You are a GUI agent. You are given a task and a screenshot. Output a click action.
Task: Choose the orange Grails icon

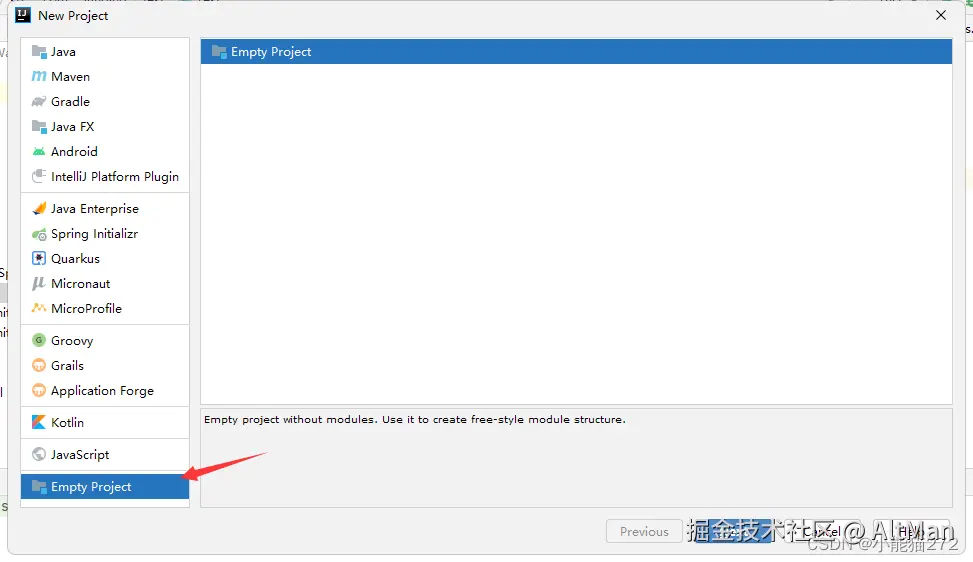click(x=39, y=365)
